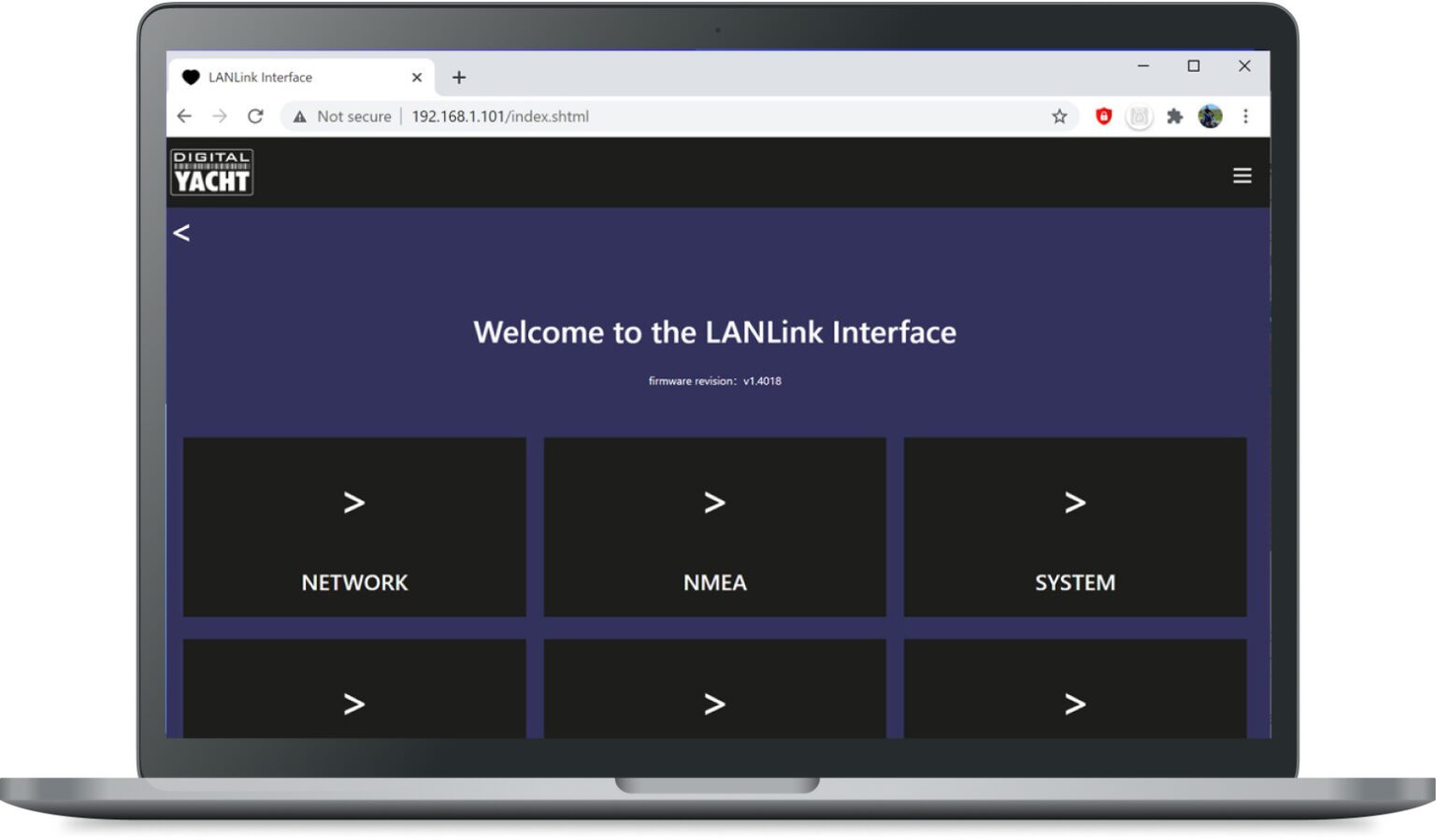Click the tile below SYSTEM
Screen dimensions: 1436x840
click(1075, 689)
